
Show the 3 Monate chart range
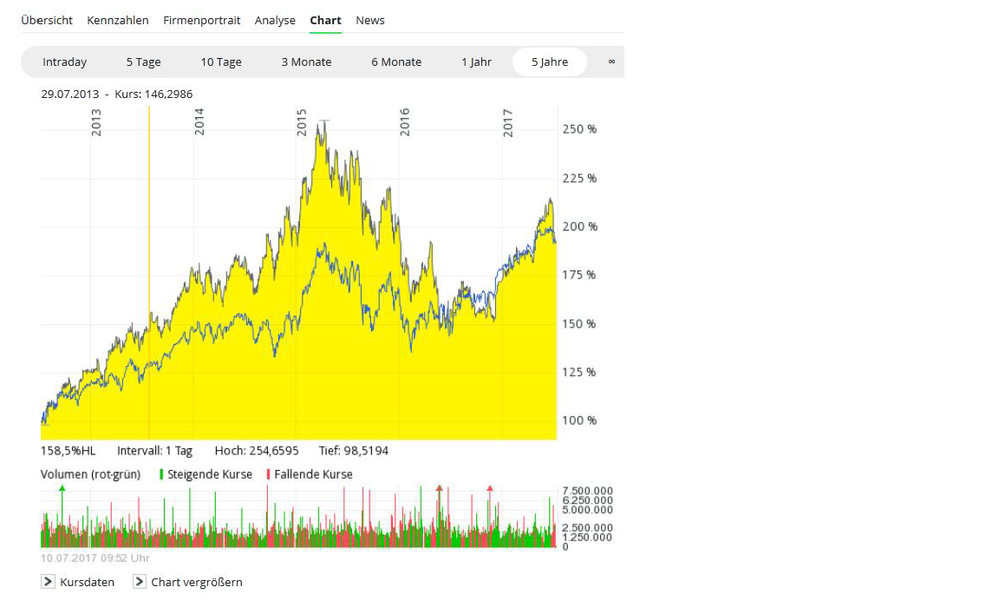[x=306, y=62]
